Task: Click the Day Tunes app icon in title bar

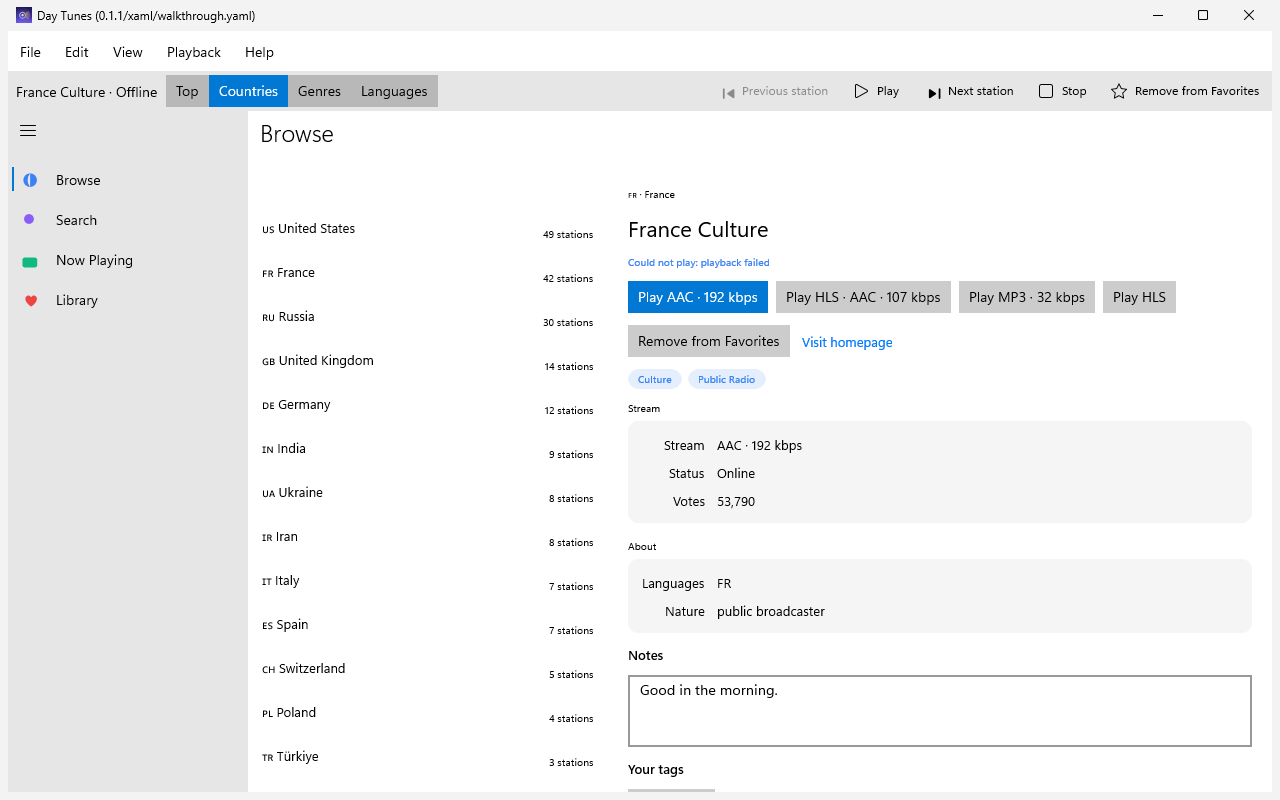Action: pos(24,15)
